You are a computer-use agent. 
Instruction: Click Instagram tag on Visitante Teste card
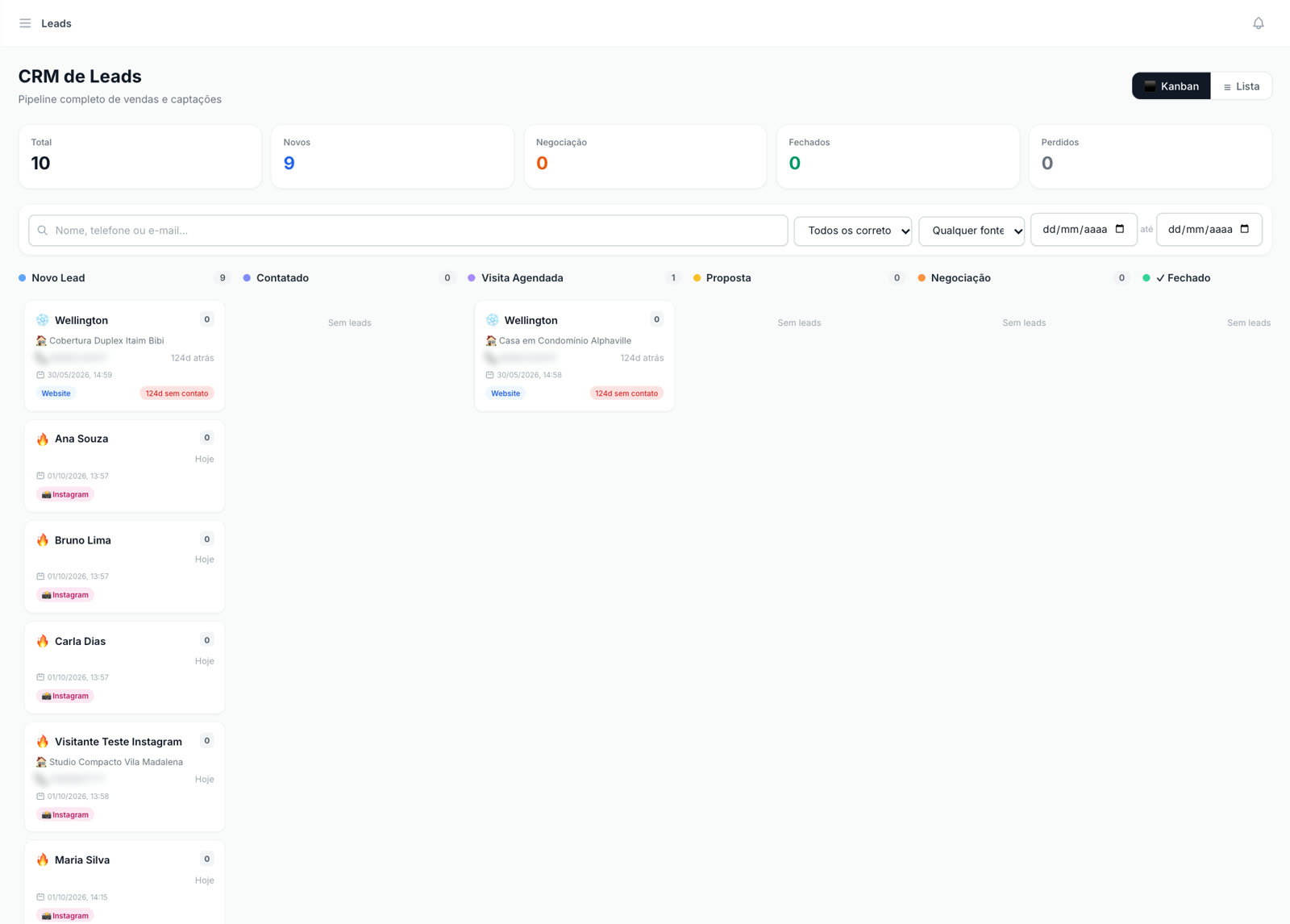[x=65, y=814]
